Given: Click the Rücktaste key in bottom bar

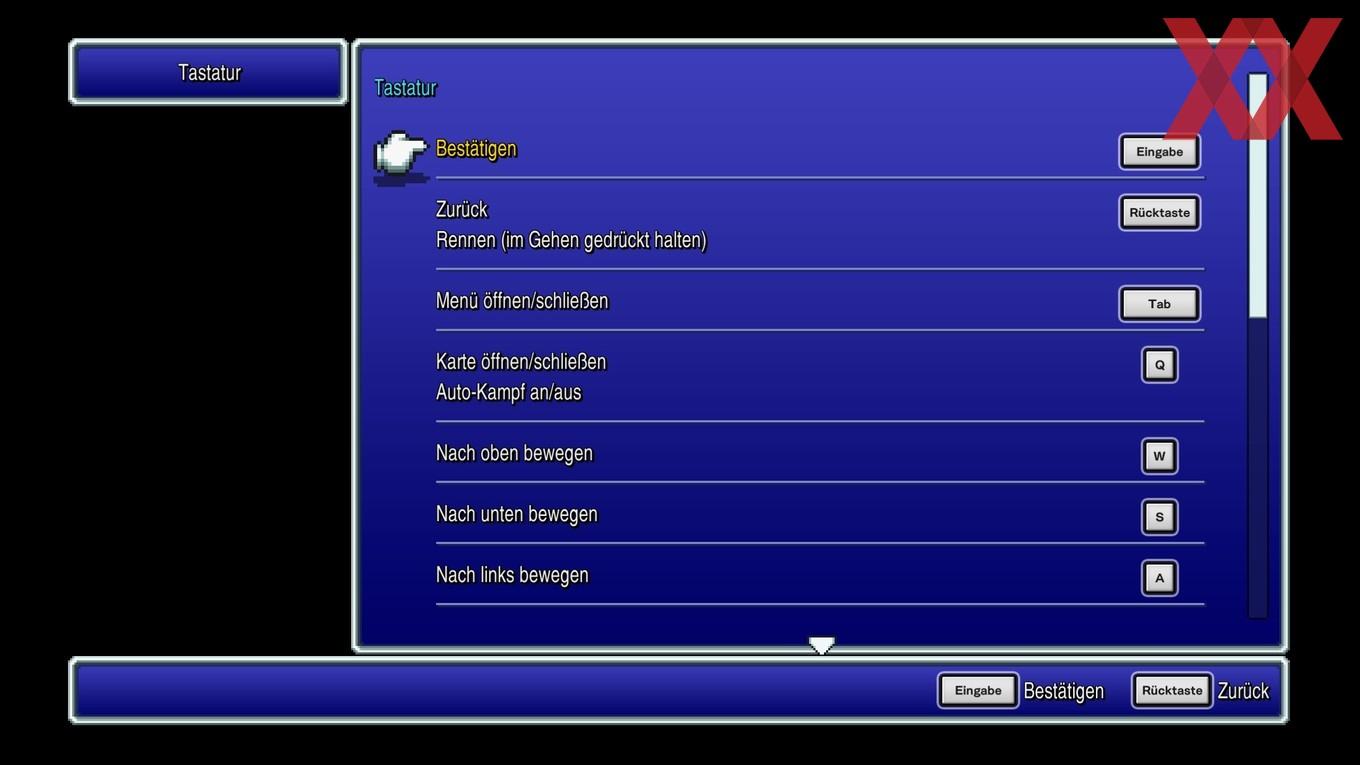Looking at the screenshot, I should [1172, 690].
